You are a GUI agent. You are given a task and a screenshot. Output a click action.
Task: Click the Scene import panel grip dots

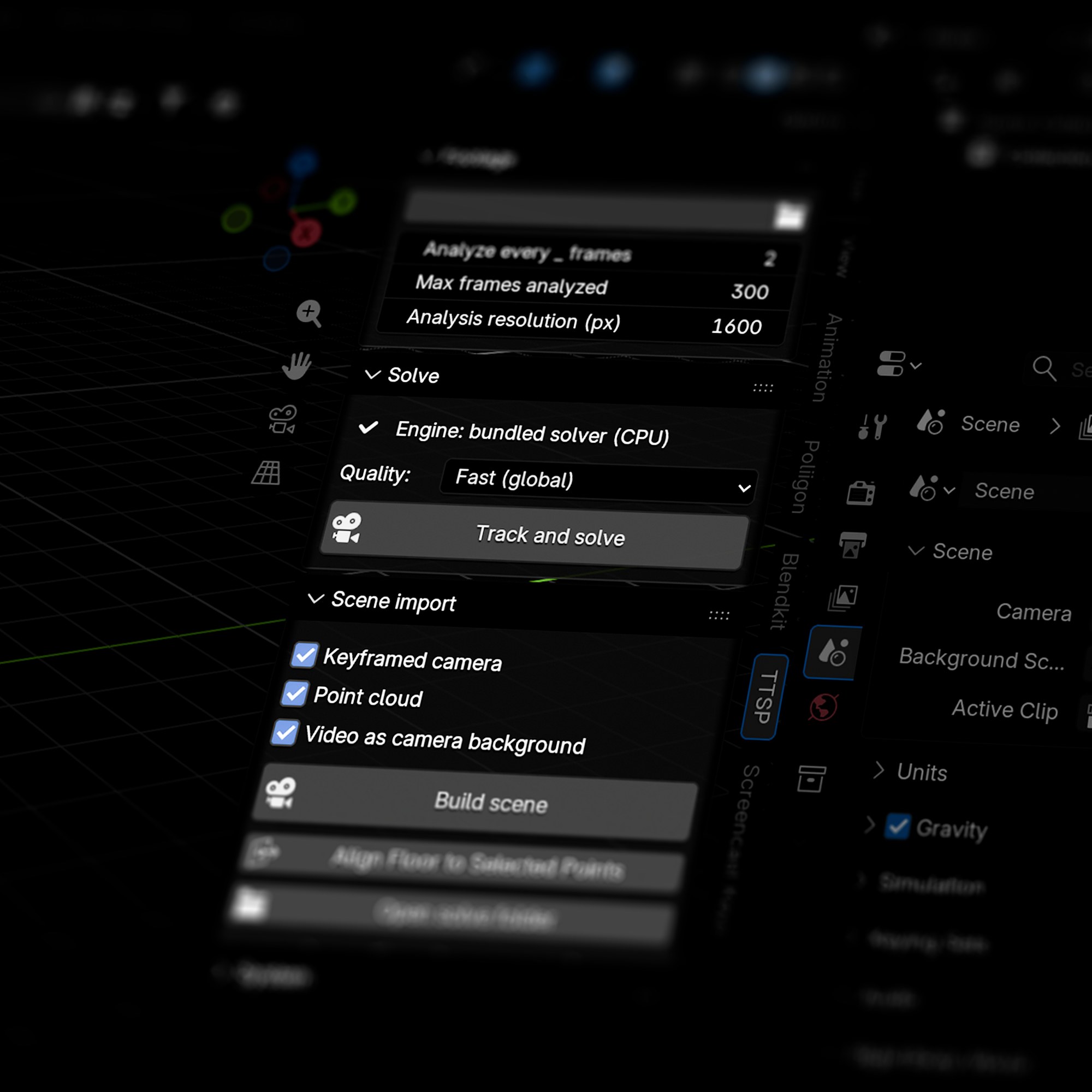[x=719, y=615]
